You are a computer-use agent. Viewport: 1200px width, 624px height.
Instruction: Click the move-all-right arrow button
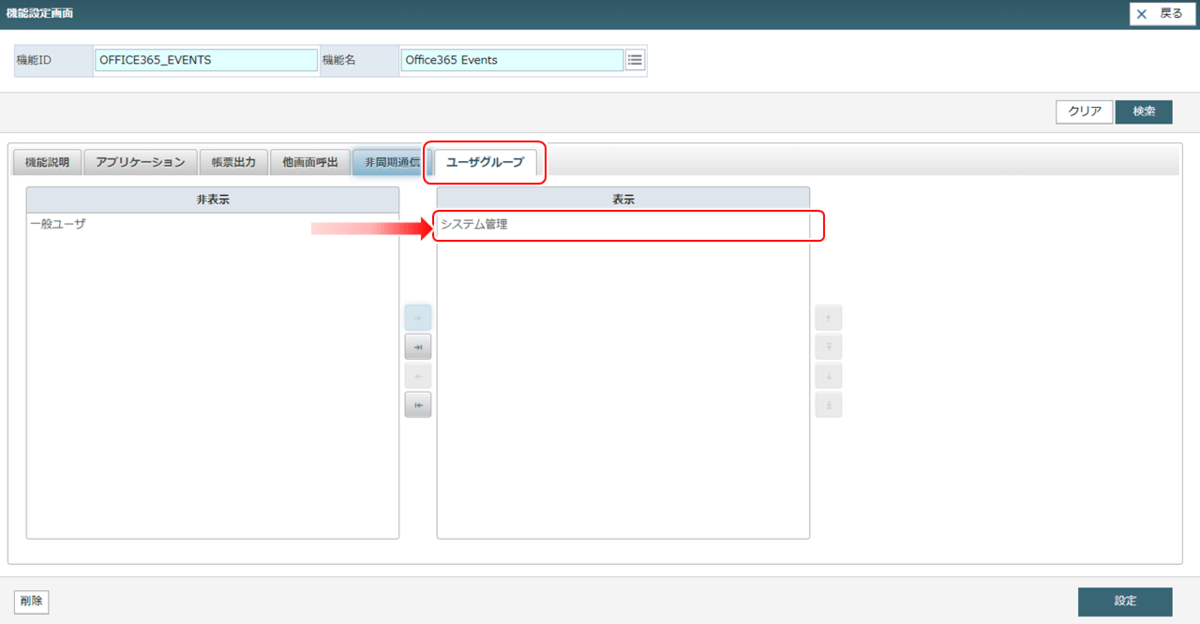point(417,347)
